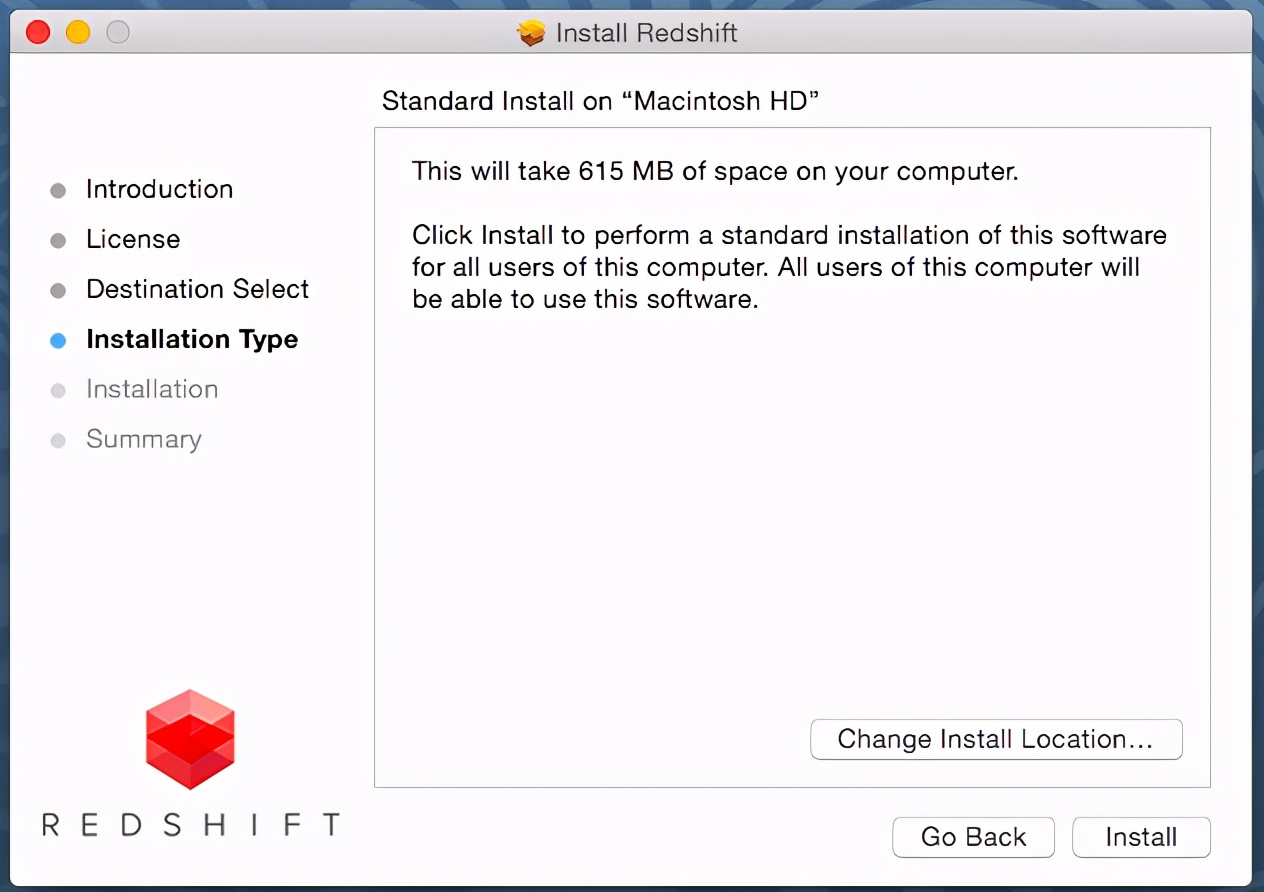This screenshot has height=892, width=1264.
Task: Click the blue bullet beside Installation Type
Action: (x=58, y=340)
